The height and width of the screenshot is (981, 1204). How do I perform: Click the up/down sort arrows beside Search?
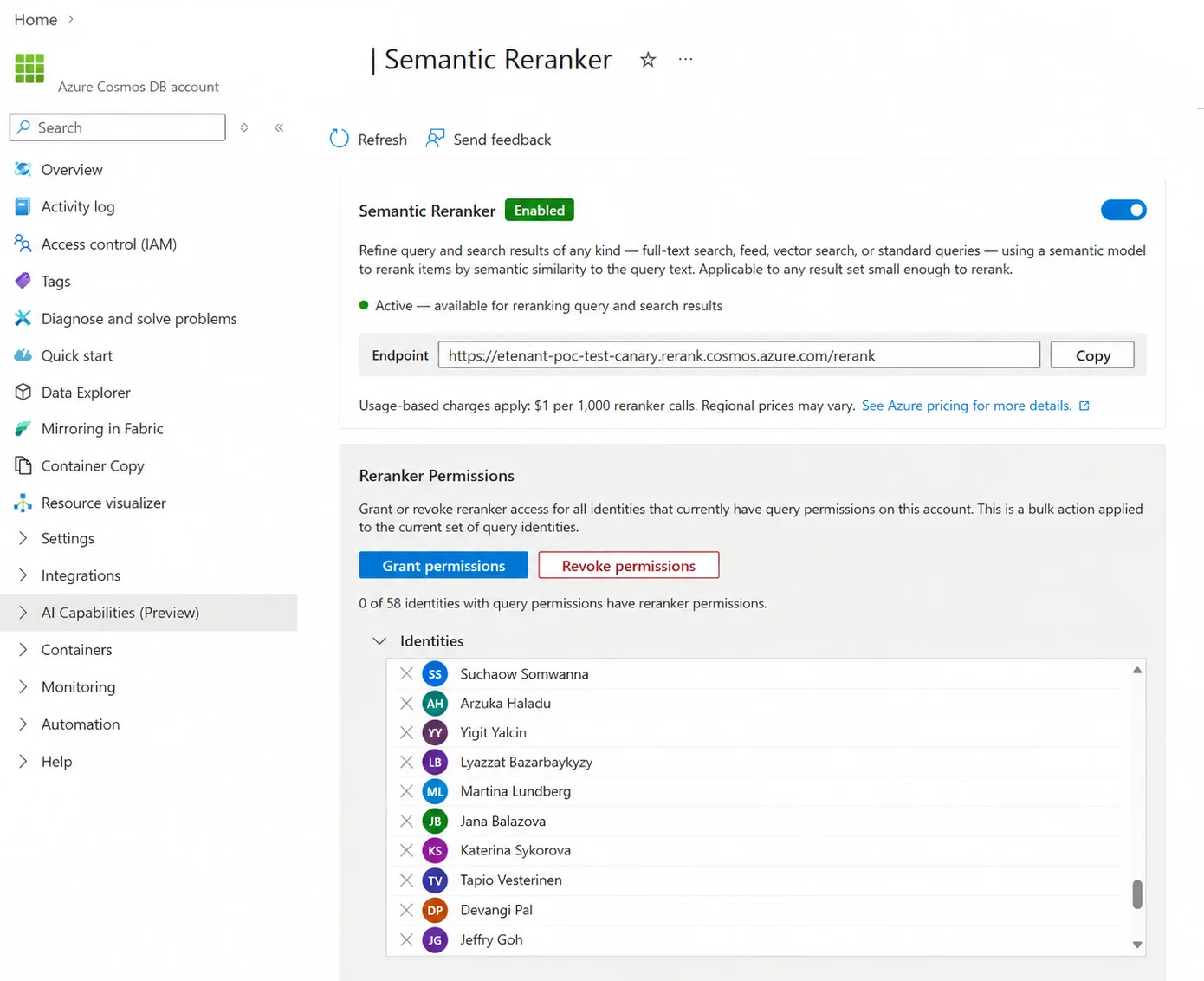pyautogui.click(x=244, y=127)
